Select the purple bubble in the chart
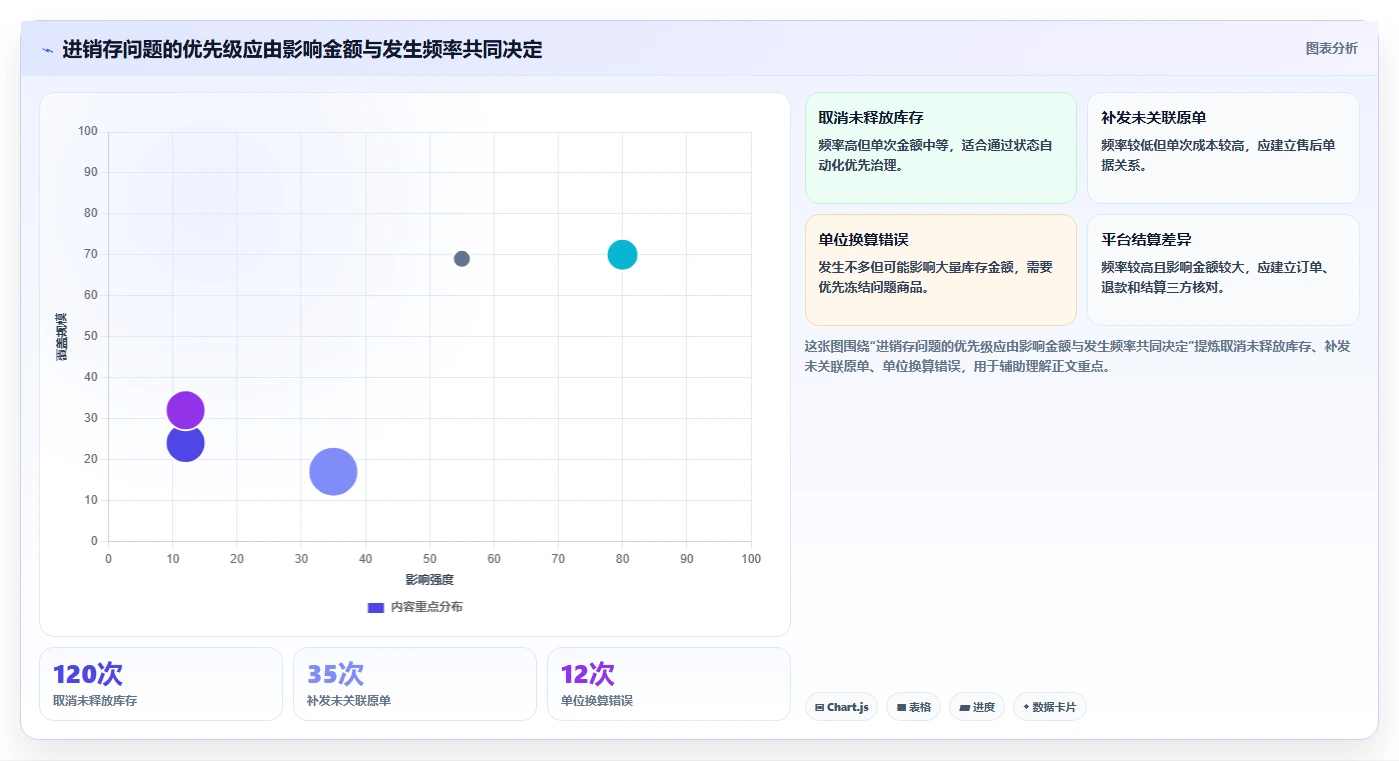 pos(185,410)
